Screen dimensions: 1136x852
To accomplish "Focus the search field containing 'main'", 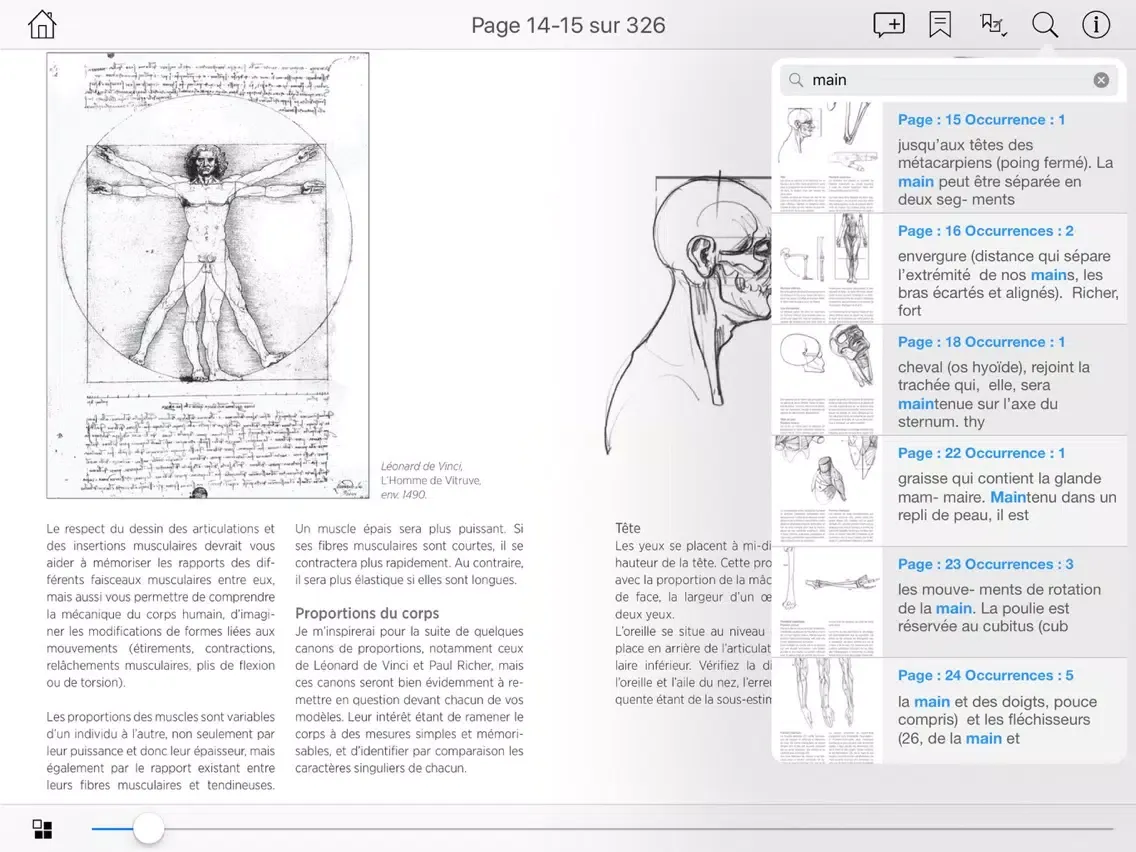I will tap(948, 80).
